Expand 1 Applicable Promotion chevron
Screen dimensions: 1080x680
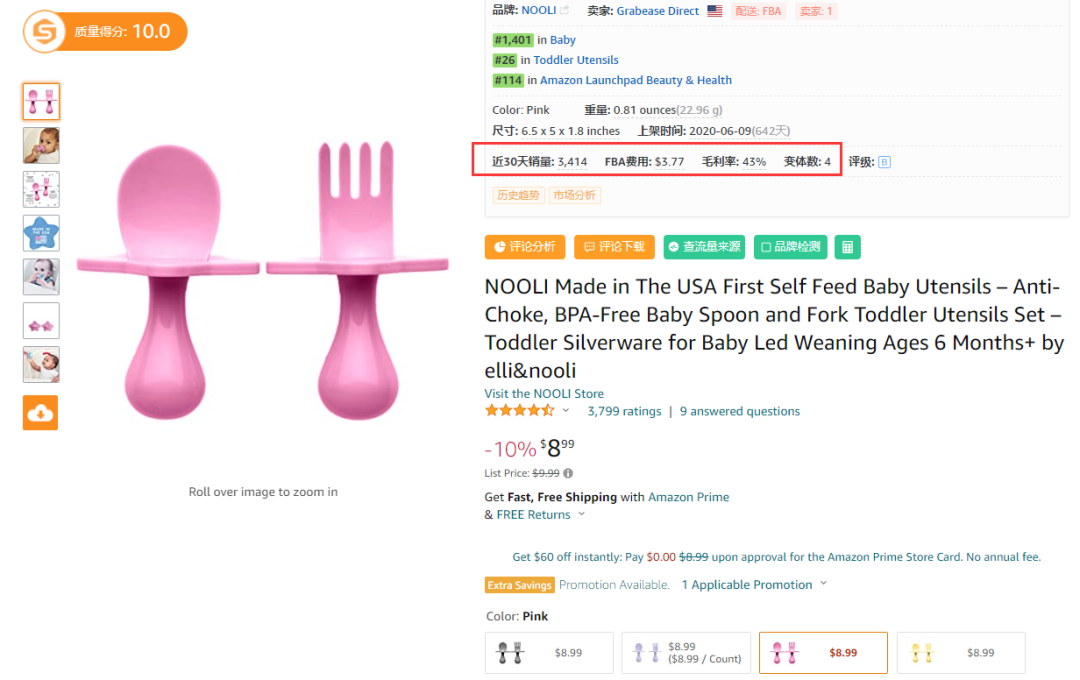click(x=823, y=584)
